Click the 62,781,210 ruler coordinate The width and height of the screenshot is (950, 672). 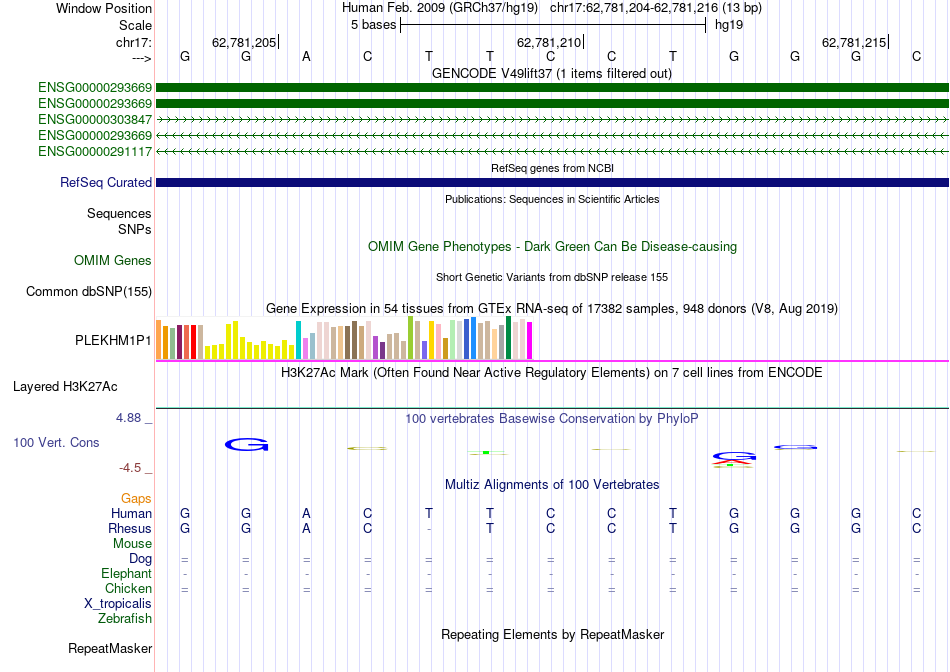coord(549,42)
